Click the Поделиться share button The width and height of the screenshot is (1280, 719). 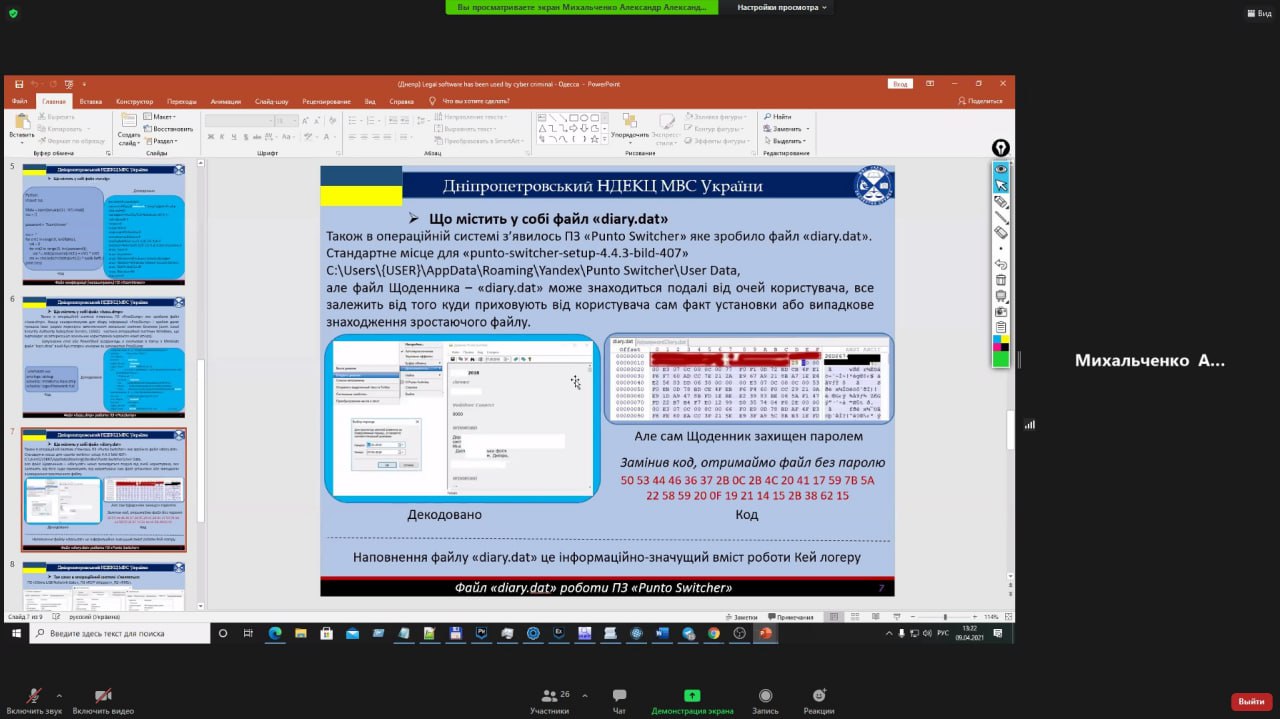(x=980, y=101)
